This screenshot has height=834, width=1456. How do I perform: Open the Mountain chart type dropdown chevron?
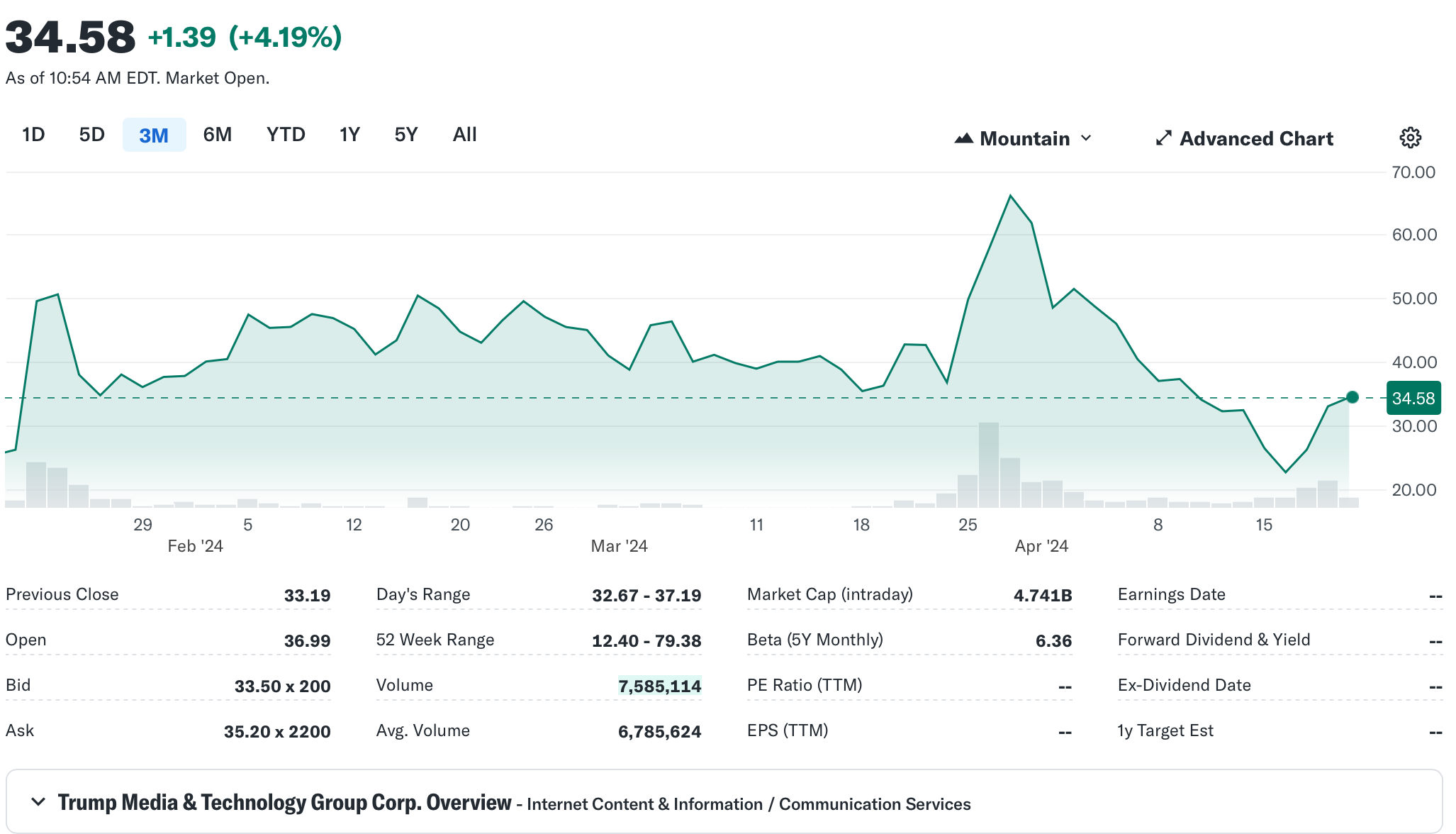pos(1086,138)
